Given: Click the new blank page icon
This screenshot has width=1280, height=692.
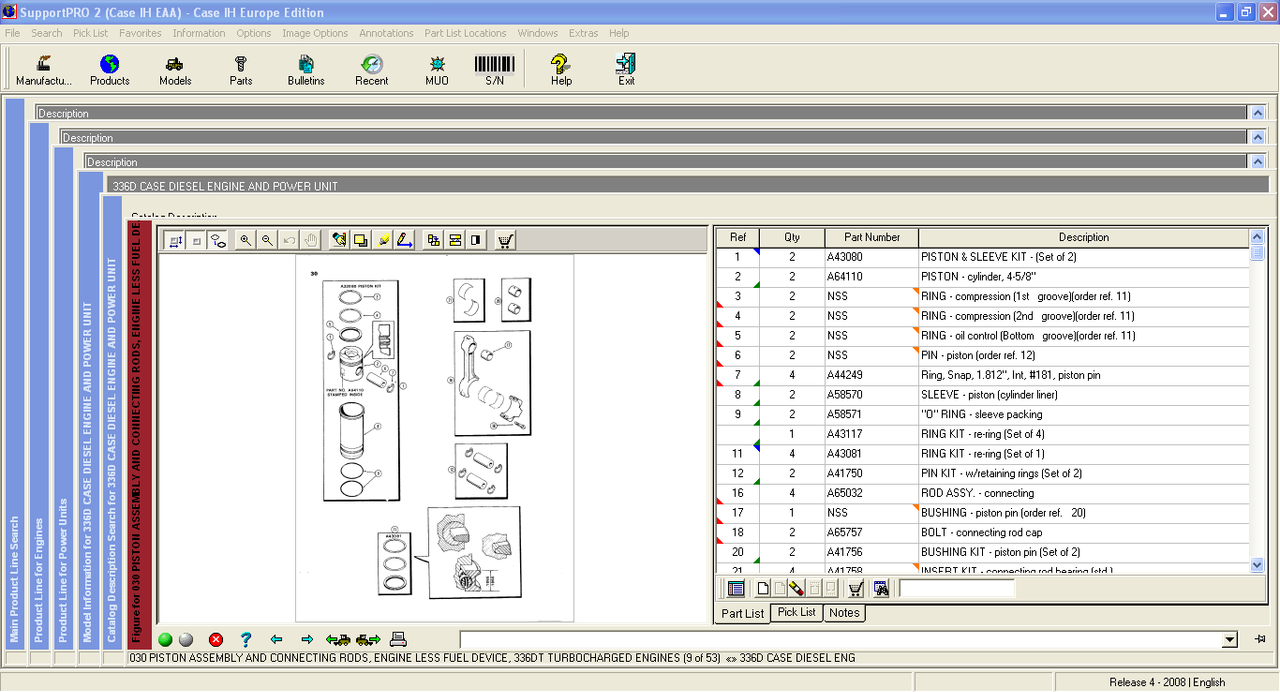Looking at the screenshot, I should 763,588.
